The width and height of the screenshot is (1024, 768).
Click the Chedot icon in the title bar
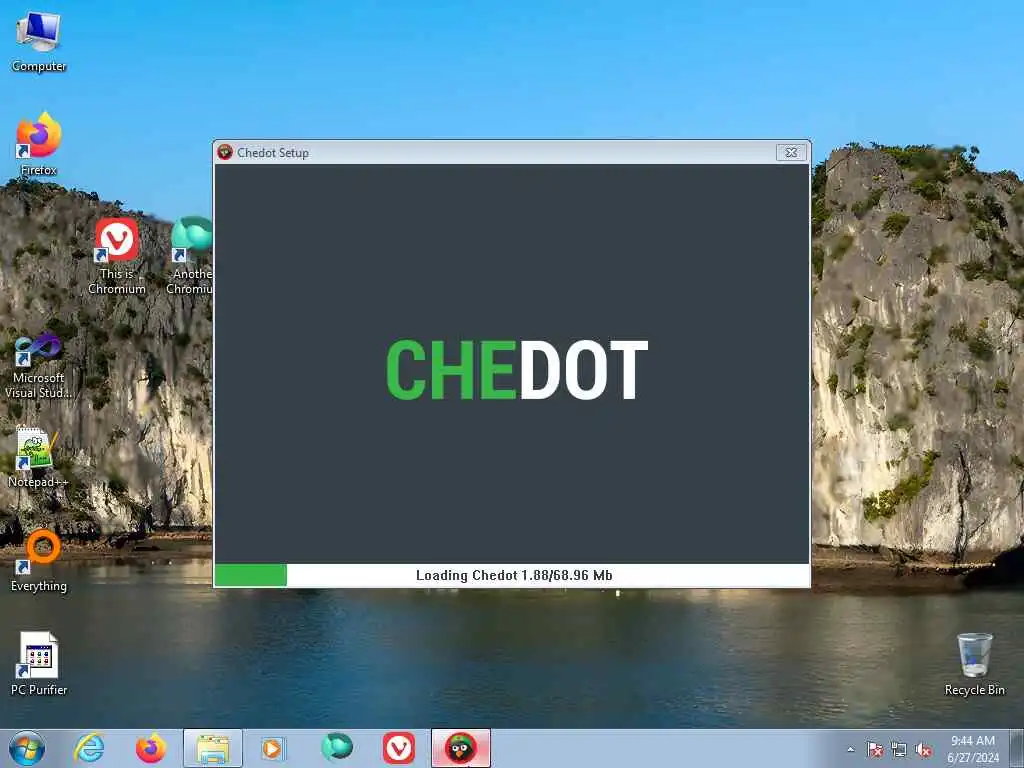tap(225, 152)
